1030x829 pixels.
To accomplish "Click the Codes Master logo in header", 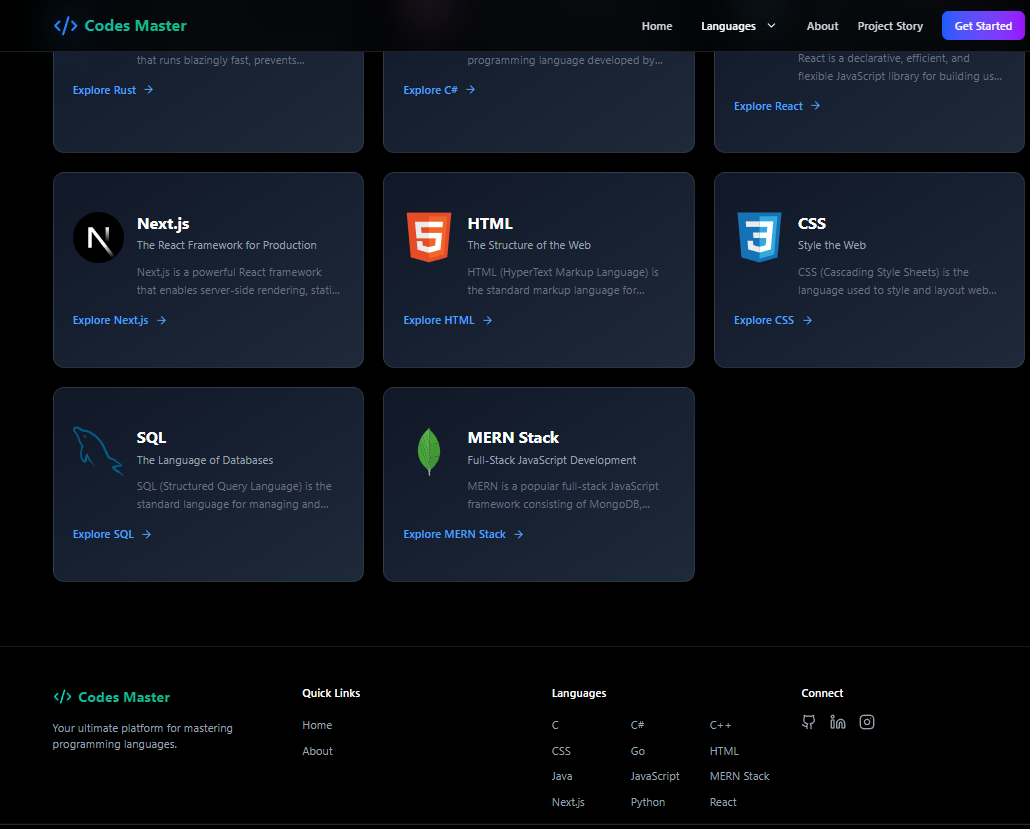I will [120, 26].
